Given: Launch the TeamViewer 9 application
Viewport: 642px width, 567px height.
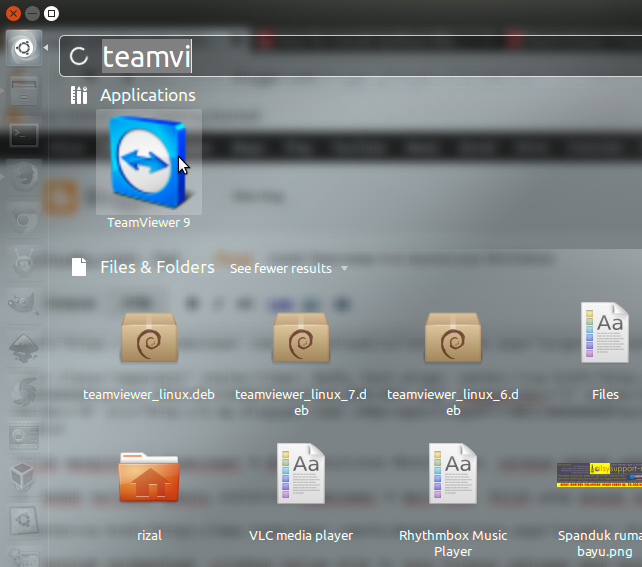Looking at the screenshot, I should pos(149,162).
